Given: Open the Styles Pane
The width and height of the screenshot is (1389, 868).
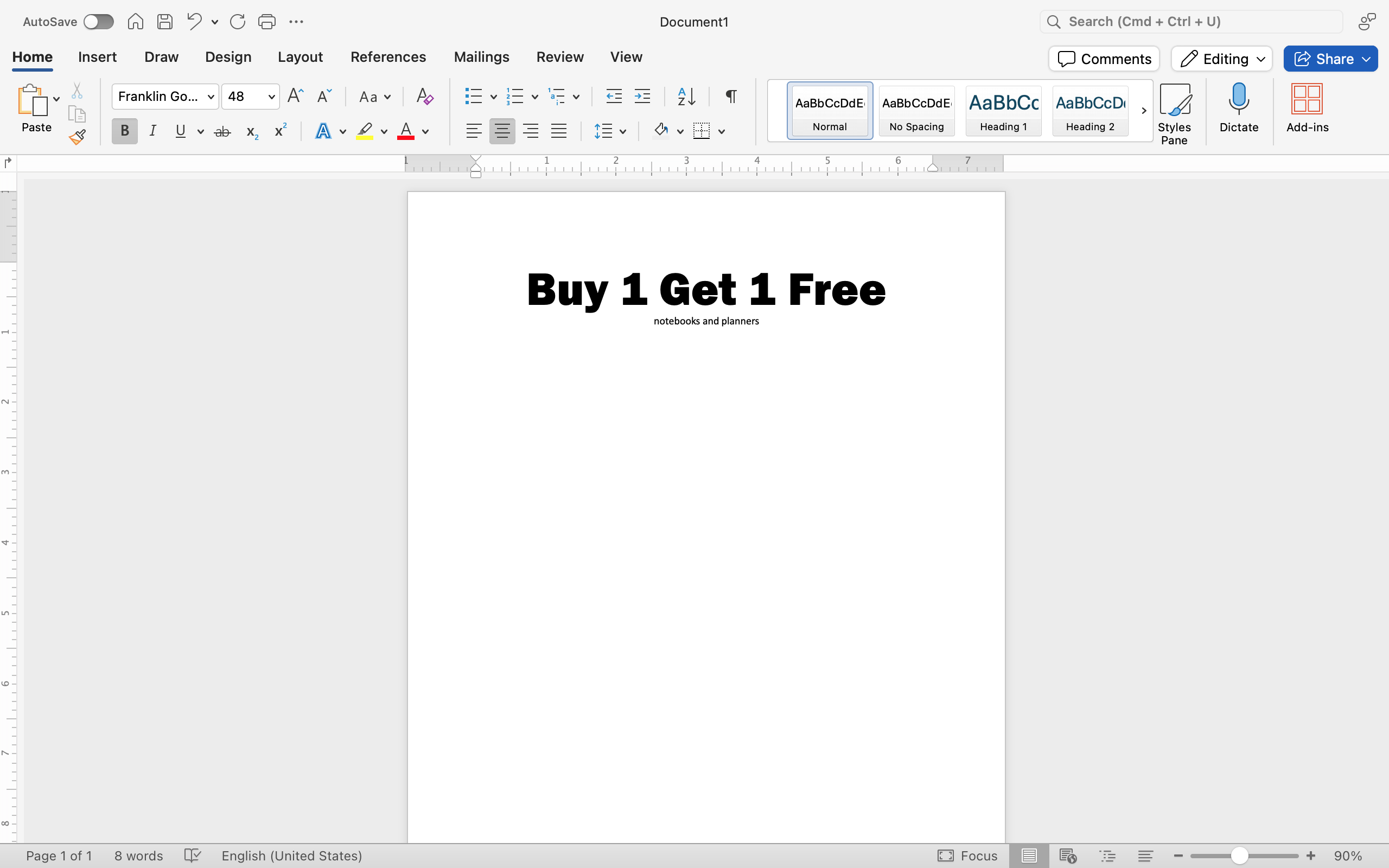Looking at the screenshot, I should tap(1174, 114).
